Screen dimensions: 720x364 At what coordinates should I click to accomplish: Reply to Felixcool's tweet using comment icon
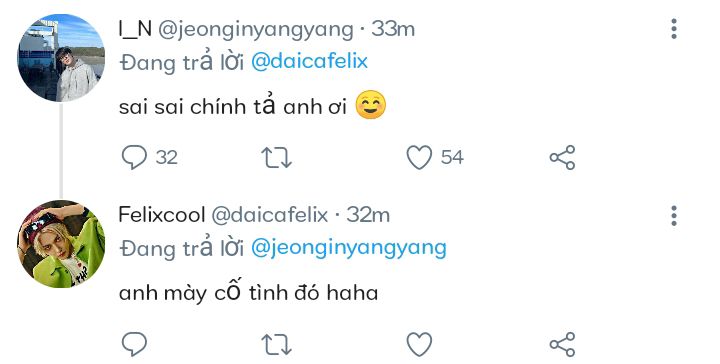pyautogui.click(x=134, y=344)
